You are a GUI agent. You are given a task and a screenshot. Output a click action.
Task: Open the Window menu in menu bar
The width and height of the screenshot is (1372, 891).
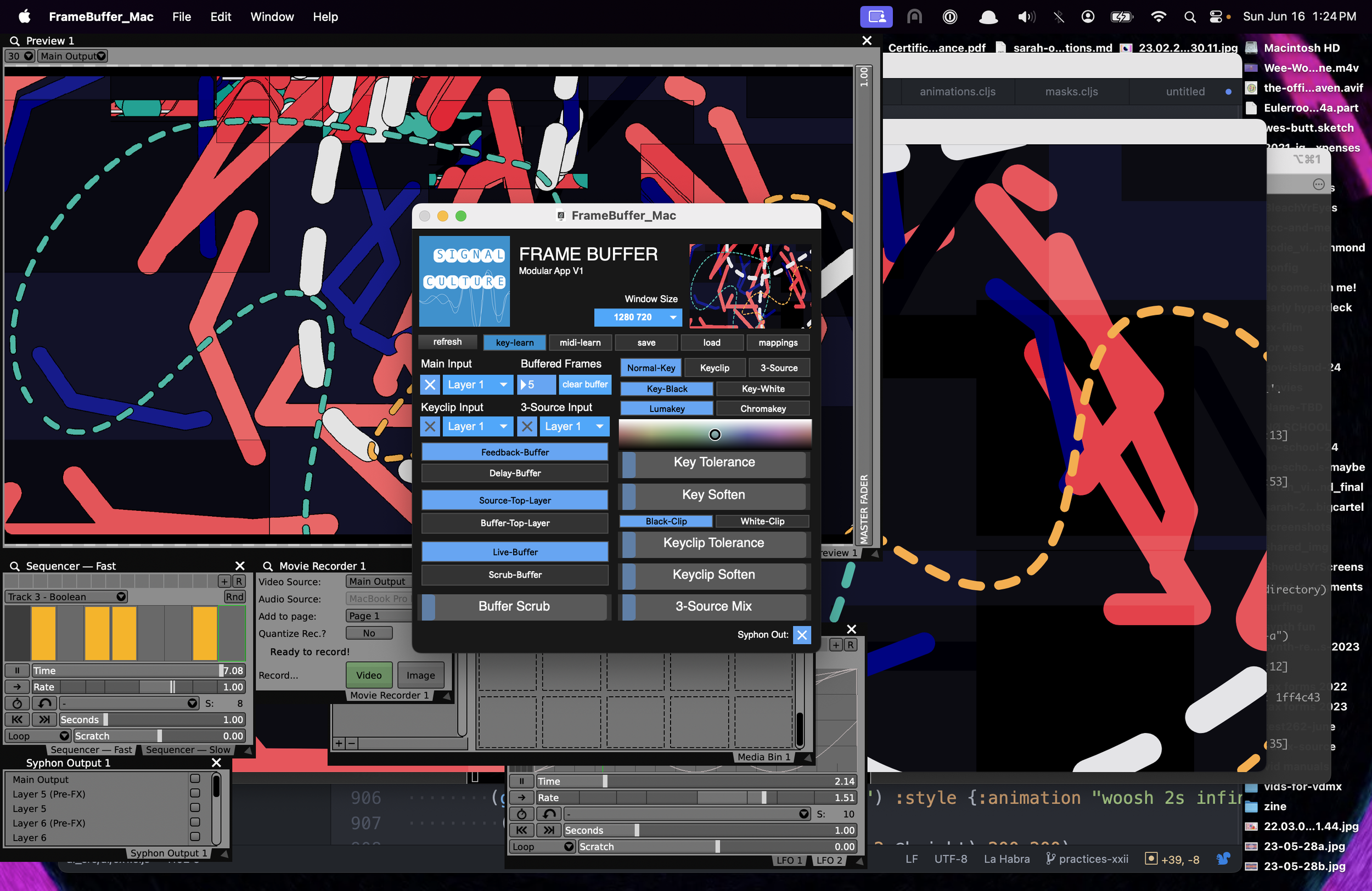click(x=272, y=16)
